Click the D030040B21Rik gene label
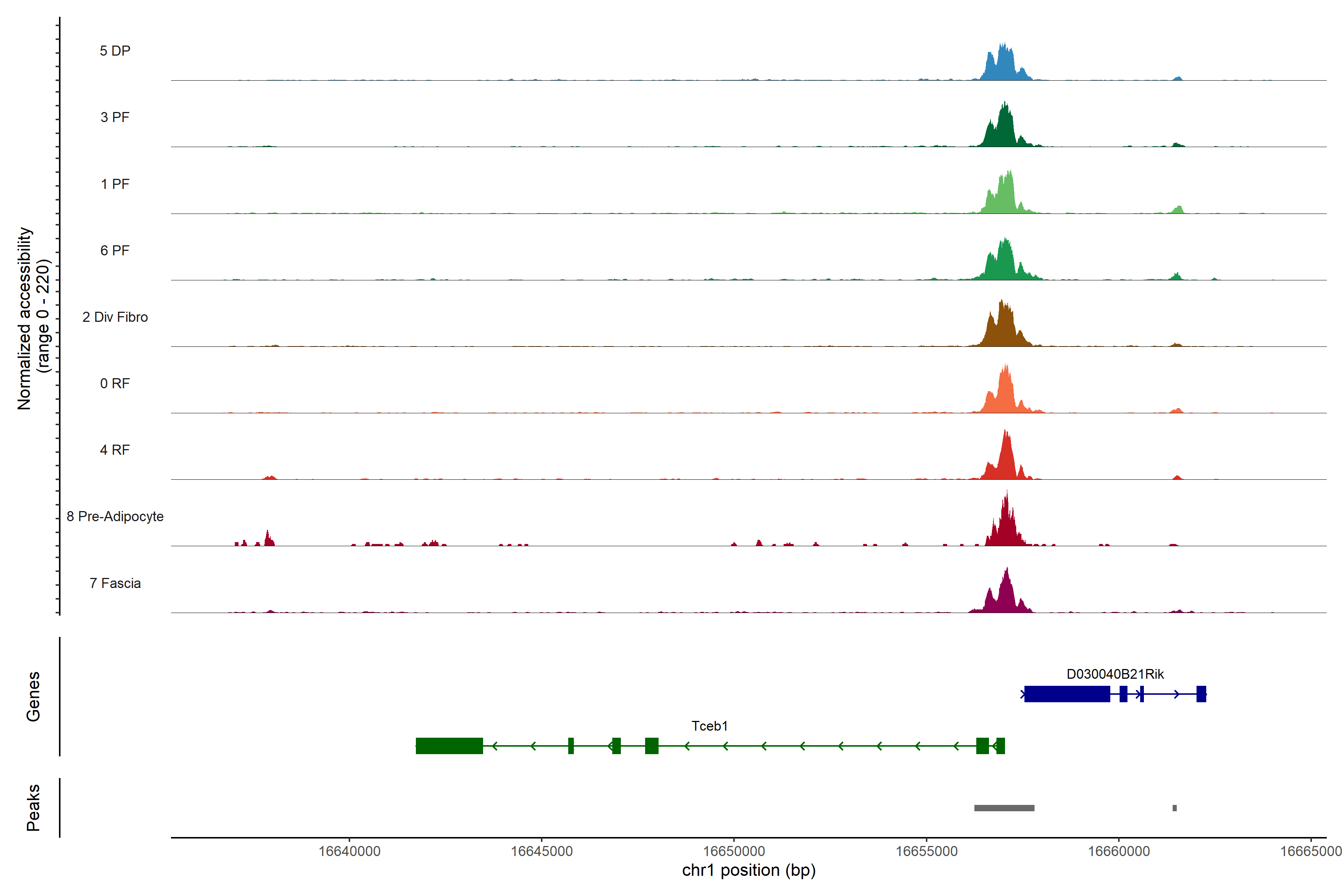Screen dimensions: 1344x896 (x=1115, y=674)
